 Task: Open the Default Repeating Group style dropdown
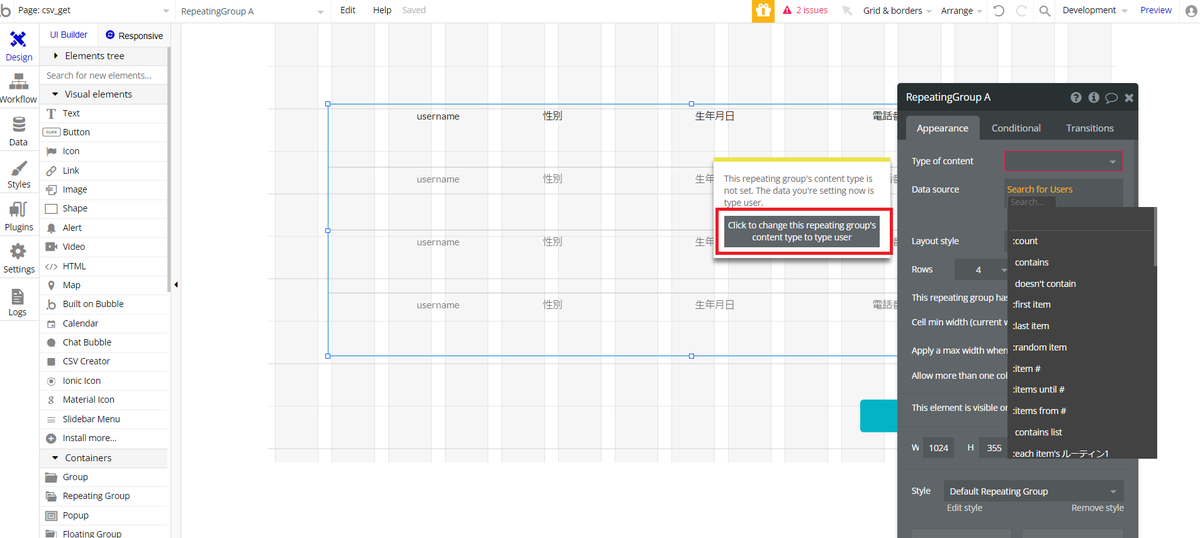point(1033,491)
